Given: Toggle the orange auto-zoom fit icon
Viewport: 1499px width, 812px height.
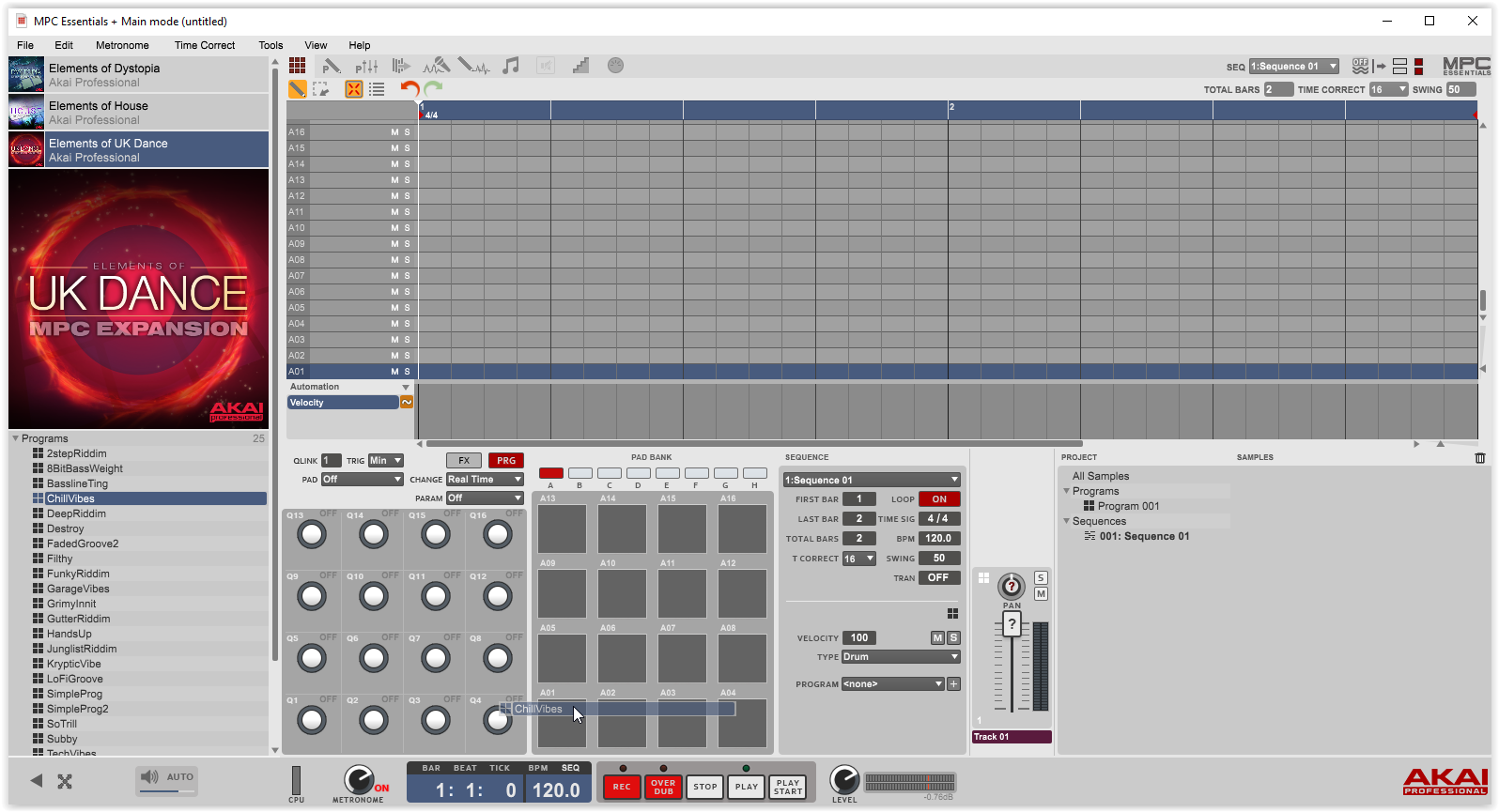Looking at the screenshot, I should [x=354, y=89].
